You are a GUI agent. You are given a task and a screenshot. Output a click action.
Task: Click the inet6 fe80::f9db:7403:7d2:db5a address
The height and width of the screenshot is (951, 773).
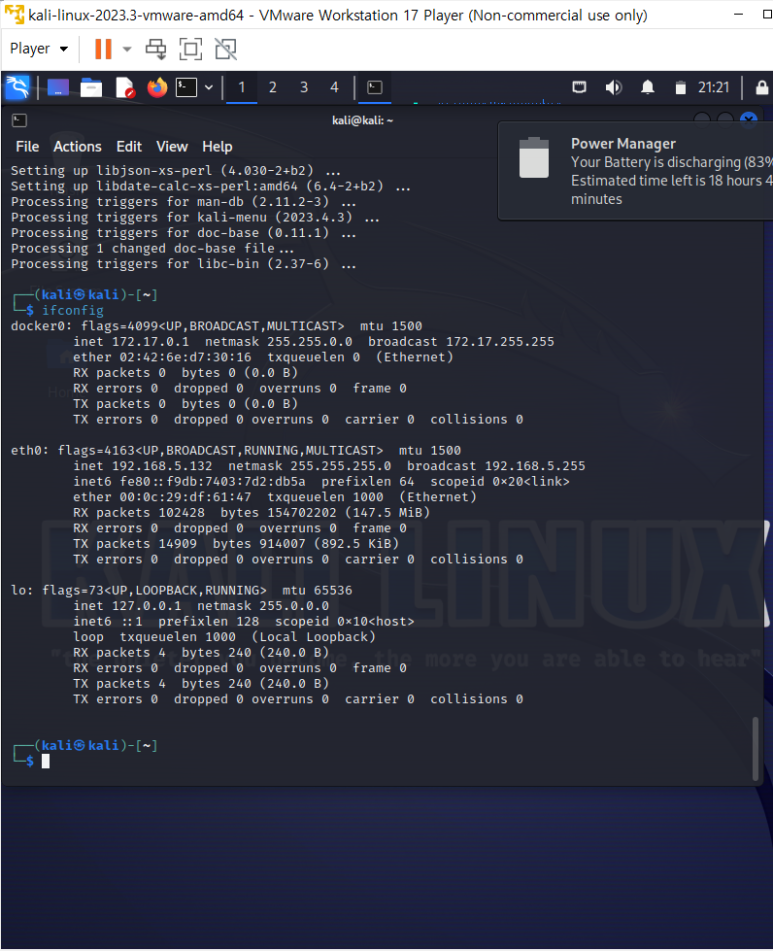click(212, 482)
